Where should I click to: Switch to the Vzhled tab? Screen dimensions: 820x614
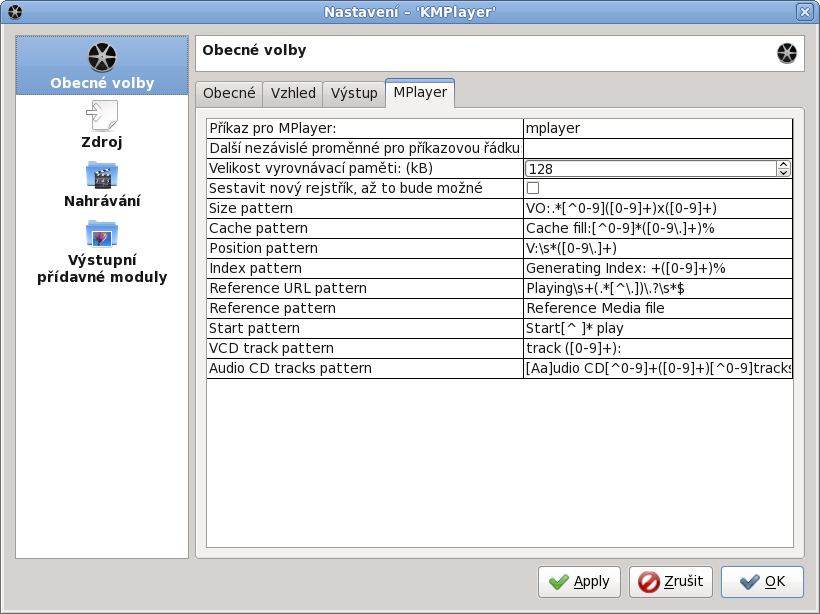coord(293,93)
